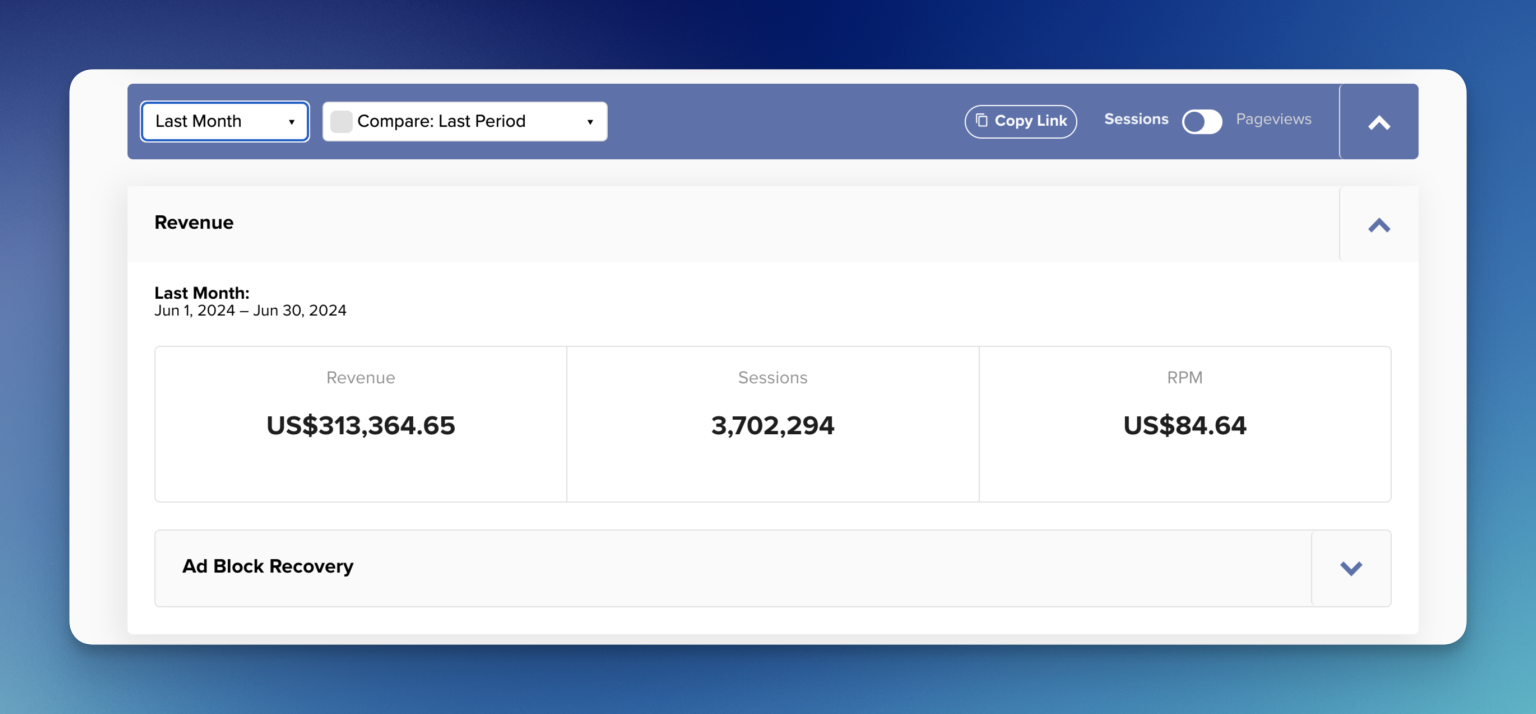Click the copy icon in Copy Link
1536x714 pixels.
click(982, 121)
